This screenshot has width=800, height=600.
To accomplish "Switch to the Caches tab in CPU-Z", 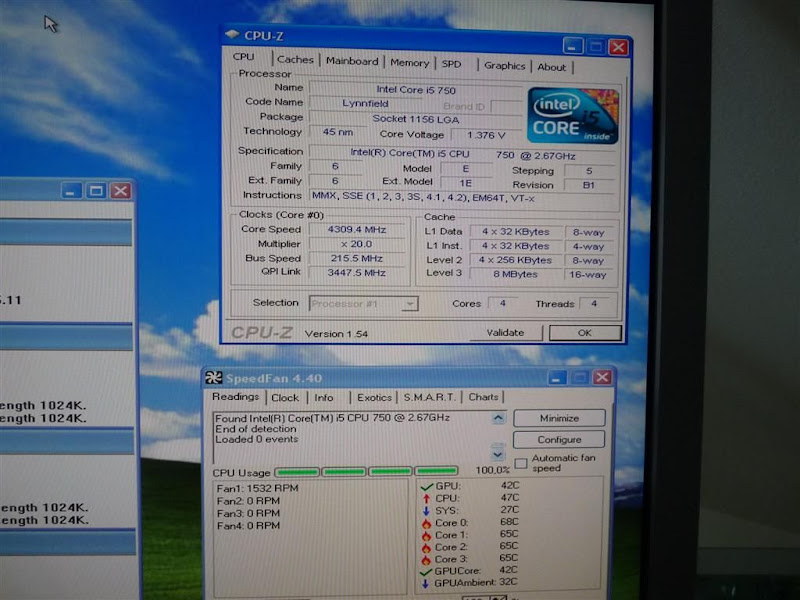I will click(295, 59).
